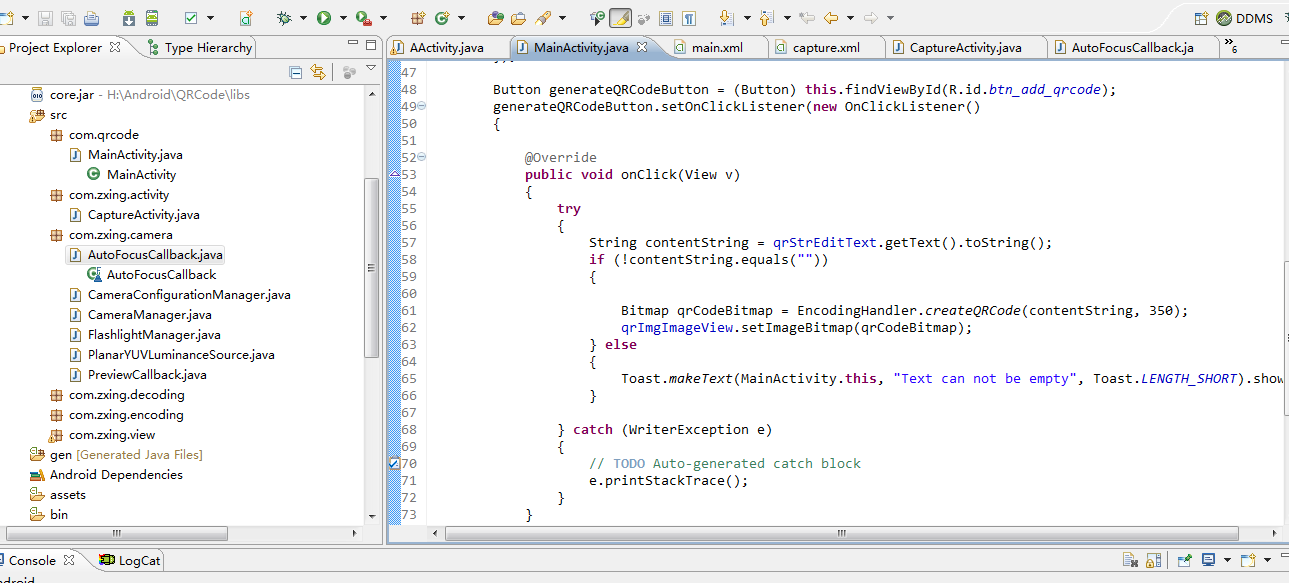Switch to the Type Hierarchy tab
1289x583 pixels.
coord(199,47)
